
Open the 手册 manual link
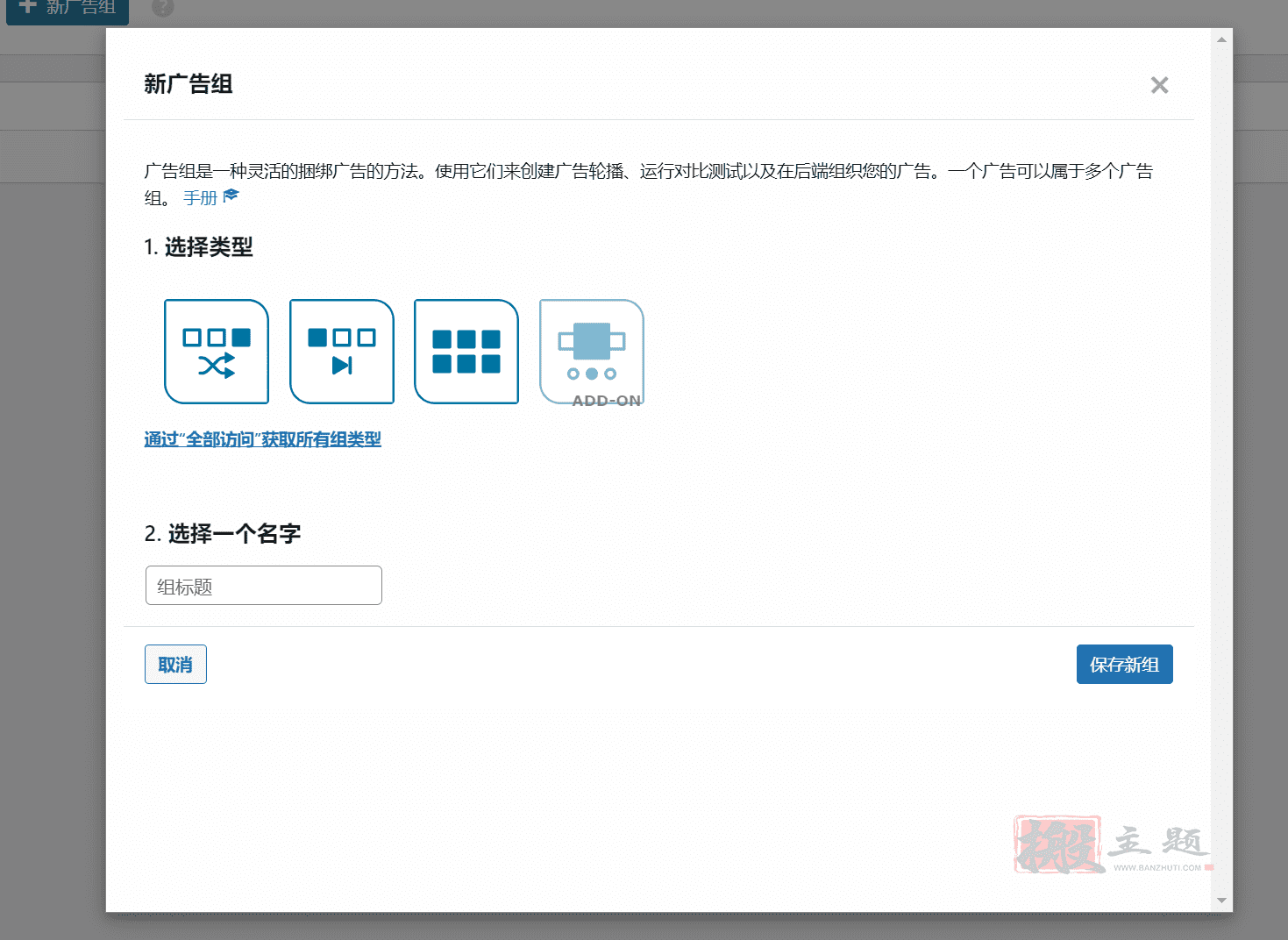point(200,197)
